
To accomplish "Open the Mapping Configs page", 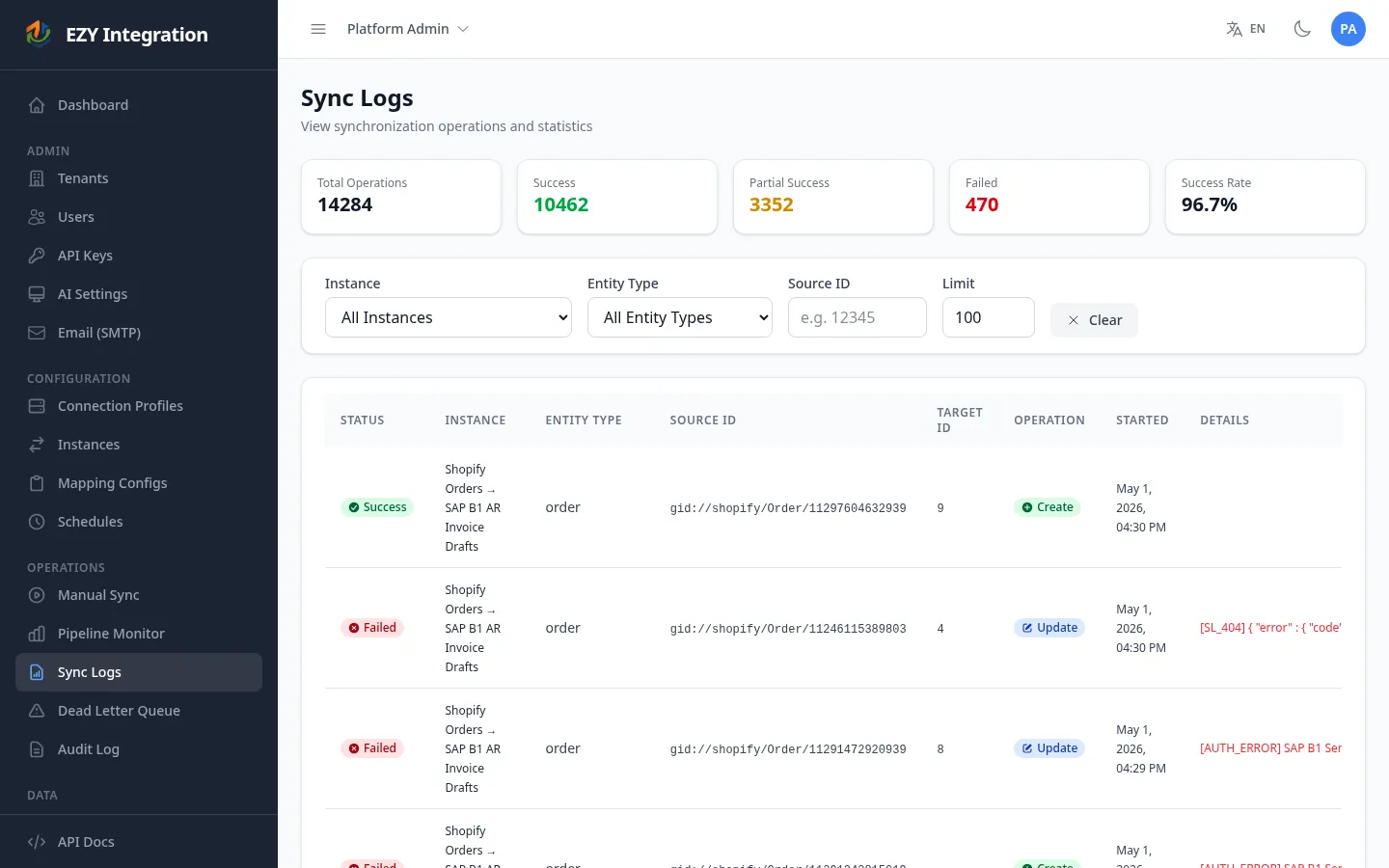I will click(x=139, y=483).
